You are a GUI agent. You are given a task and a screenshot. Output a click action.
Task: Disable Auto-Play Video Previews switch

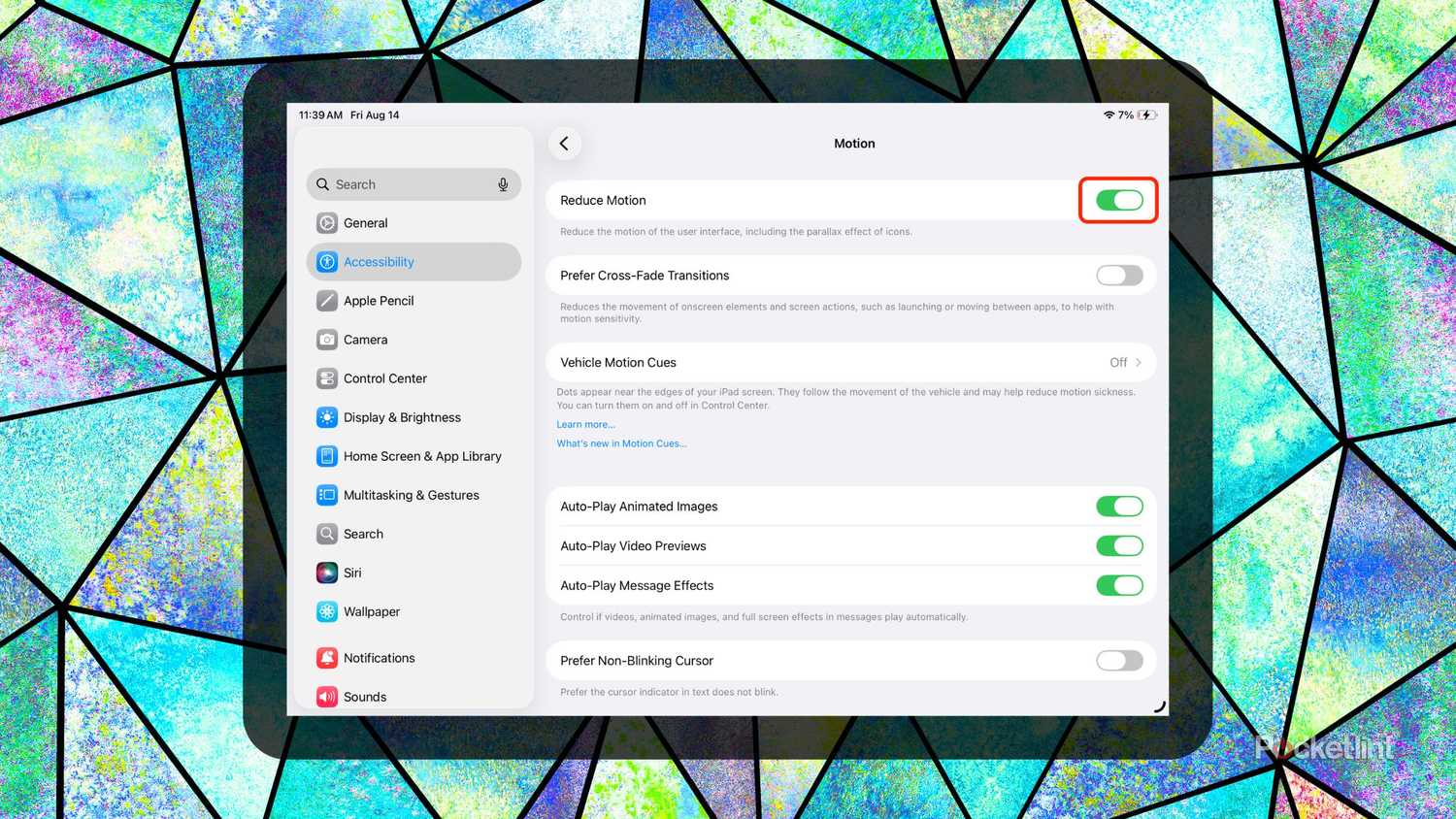[x=1119, y=546]
